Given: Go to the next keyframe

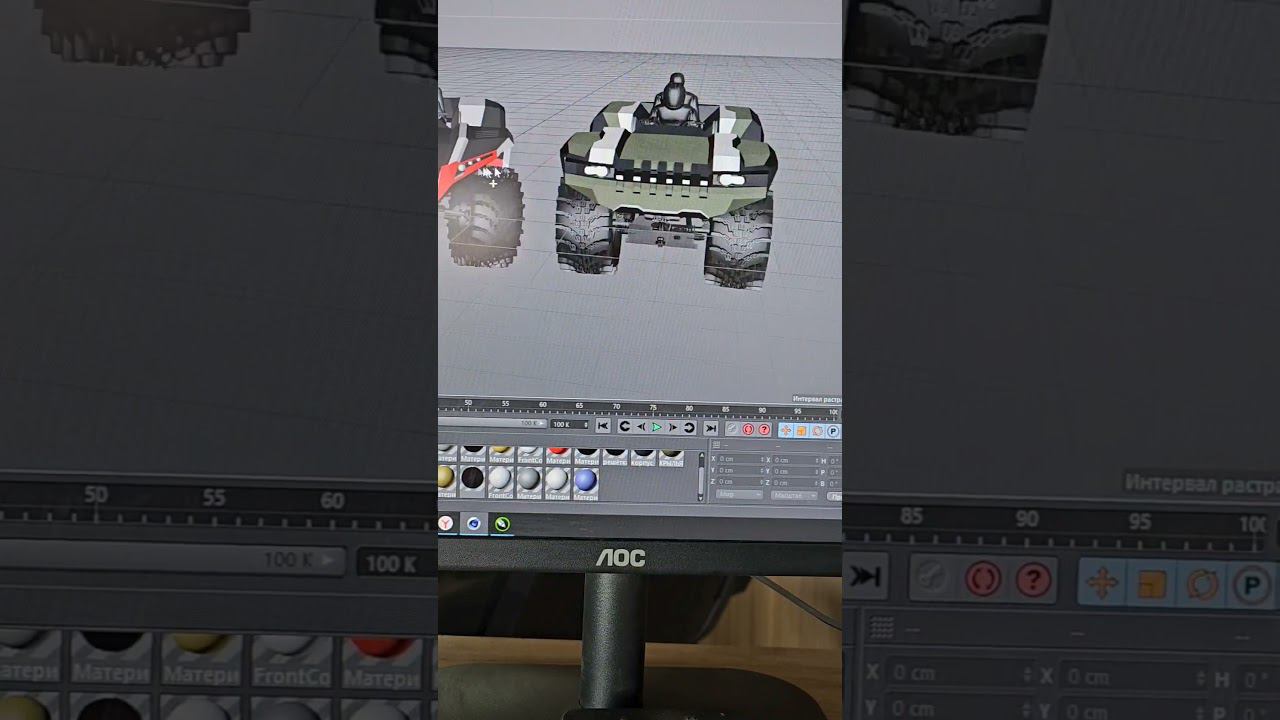Looking at the screenshot, I should tap(689, 427).
